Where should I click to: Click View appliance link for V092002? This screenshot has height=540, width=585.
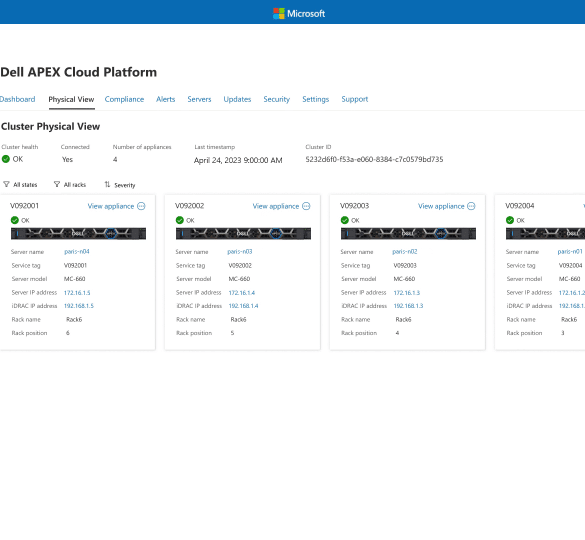tap(276, 206)
